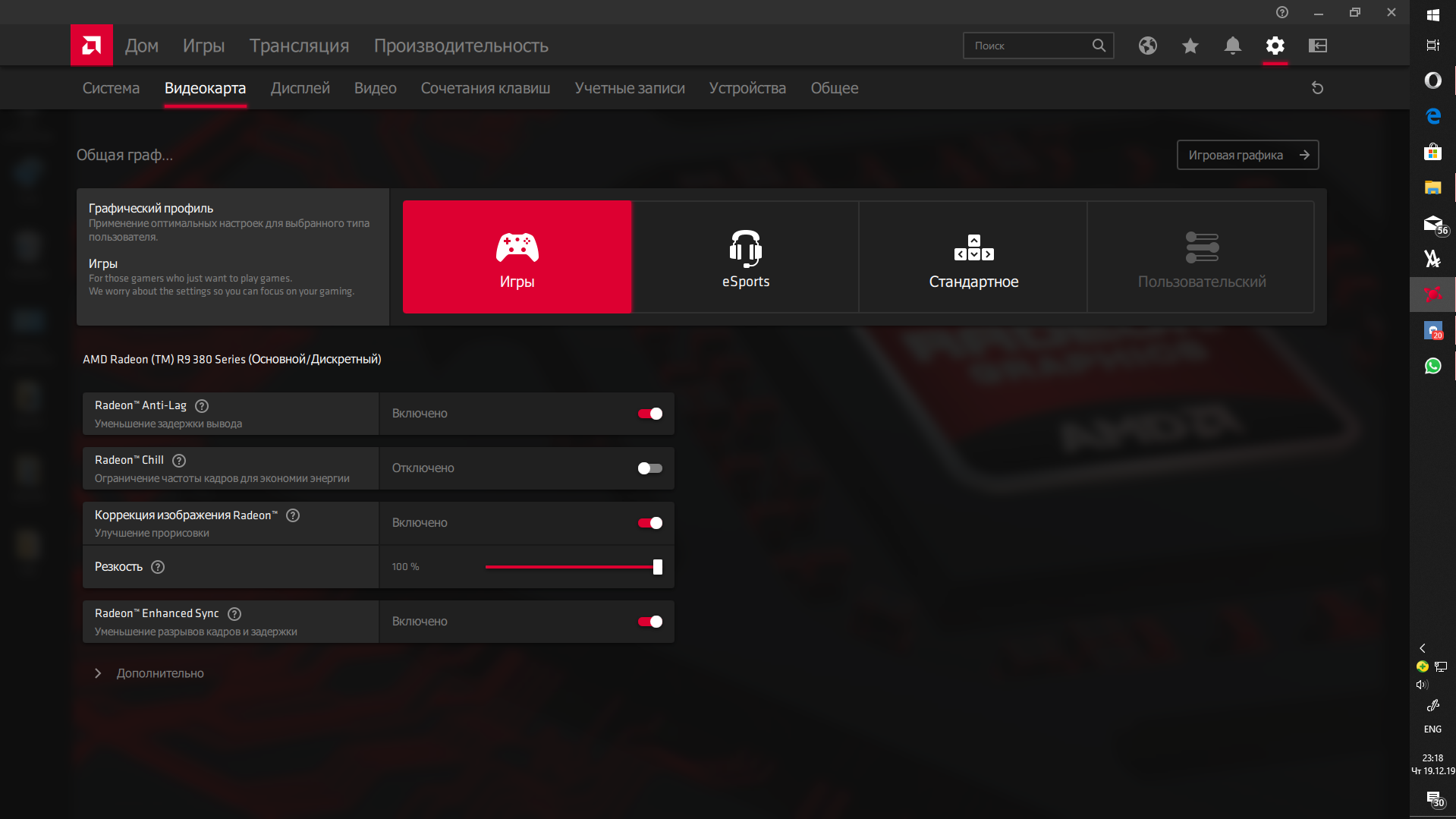The width and height of the screenshot is (1456, 819).
Task: Select the Игры graphics profile
Action: click(517, 257)
